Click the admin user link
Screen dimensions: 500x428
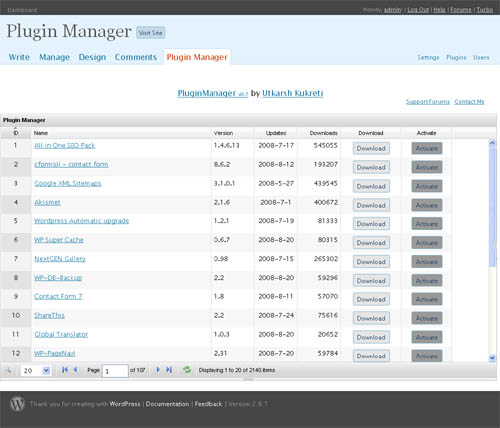[x=393, y=10]
